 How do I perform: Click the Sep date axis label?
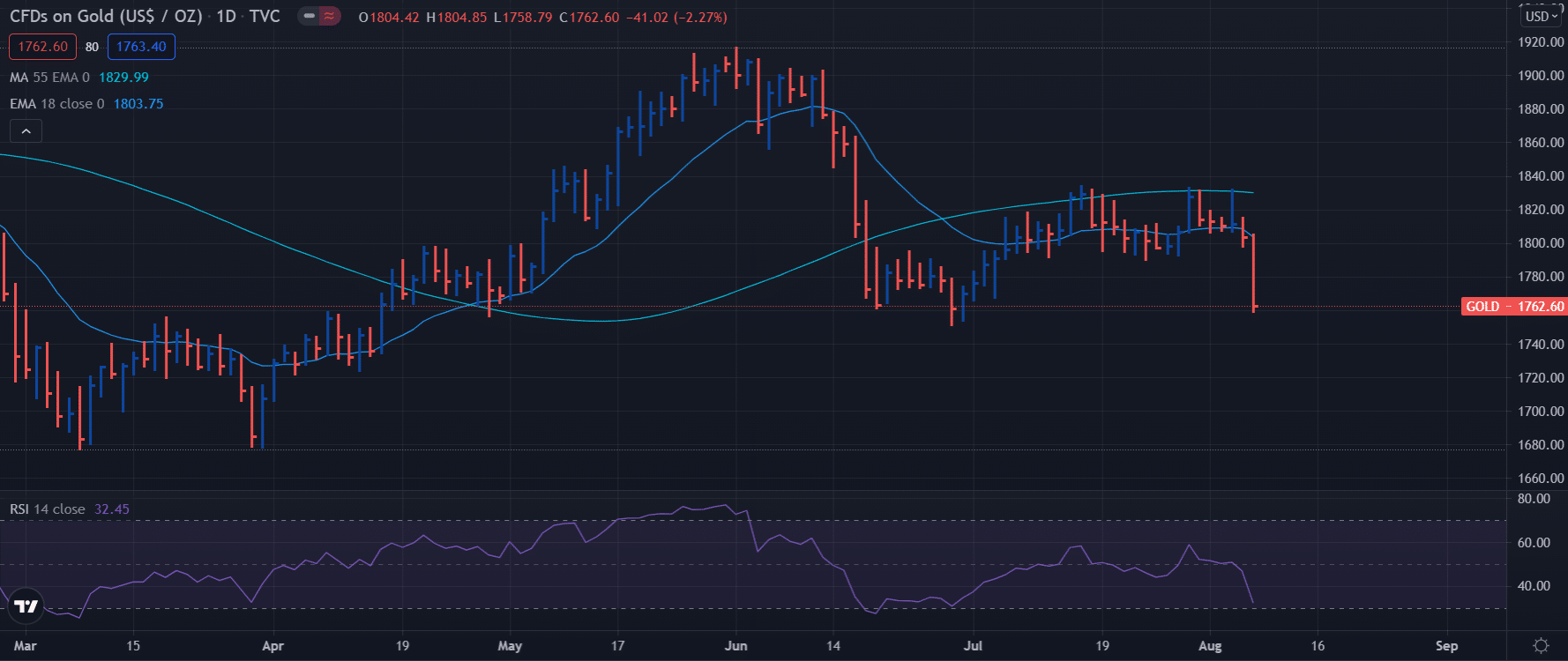(x=1446, y=646)
